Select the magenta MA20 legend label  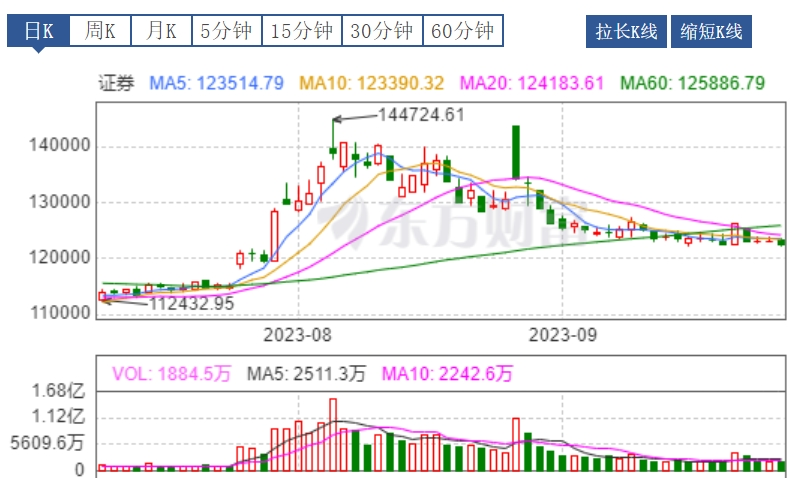coord(530,83)
